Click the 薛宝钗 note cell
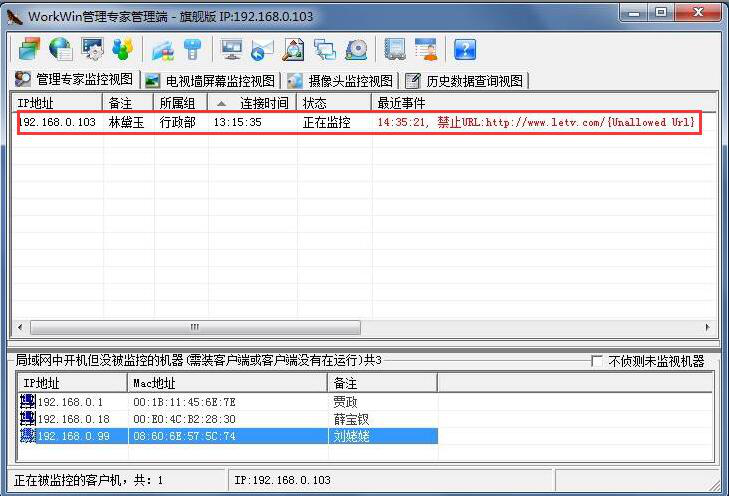729x496 pixels. pyautogui.click(x=351, y=419)
